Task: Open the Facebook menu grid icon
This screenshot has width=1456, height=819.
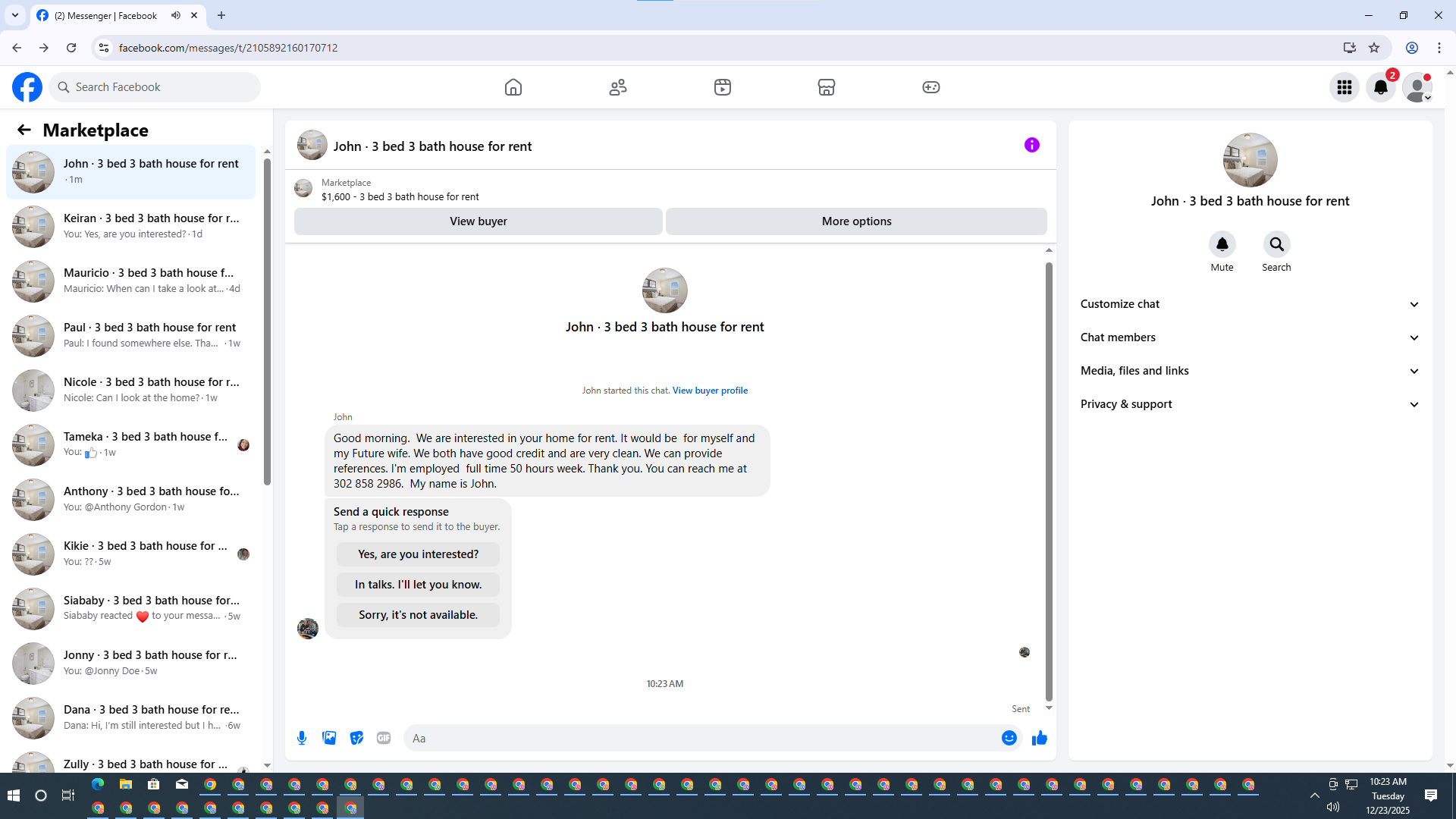Action: 1345,87
